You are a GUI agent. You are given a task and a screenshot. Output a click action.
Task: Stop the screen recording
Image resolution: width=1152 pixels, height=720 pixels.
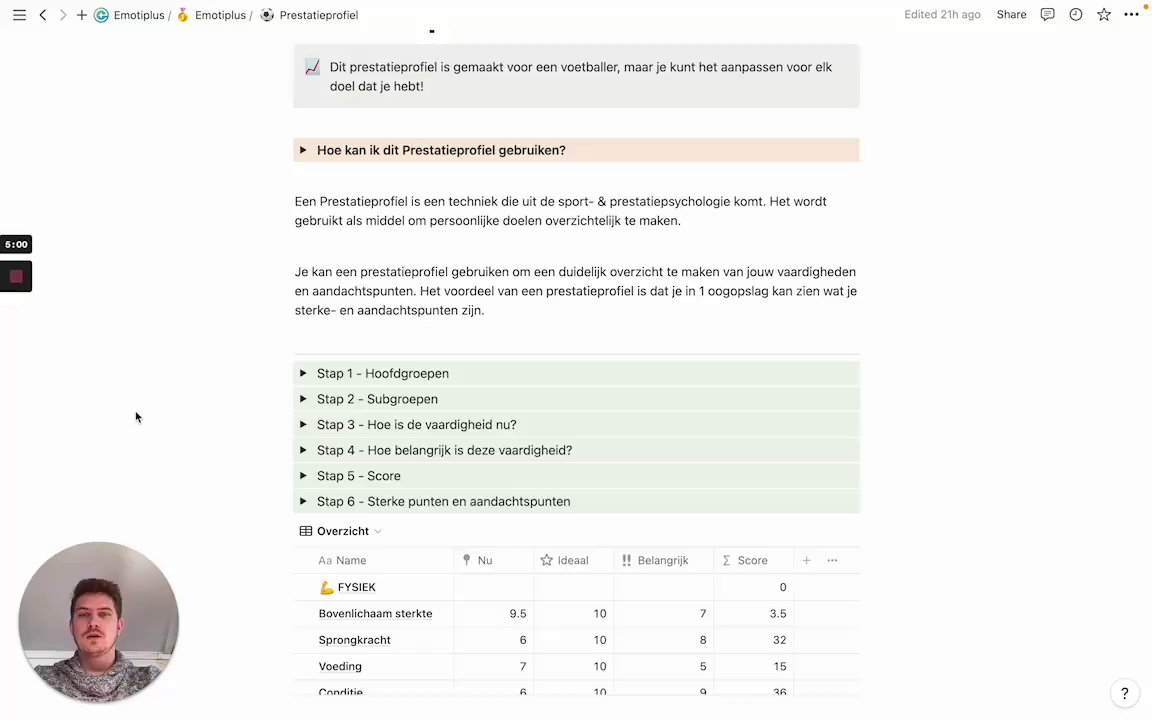(16, 277)
